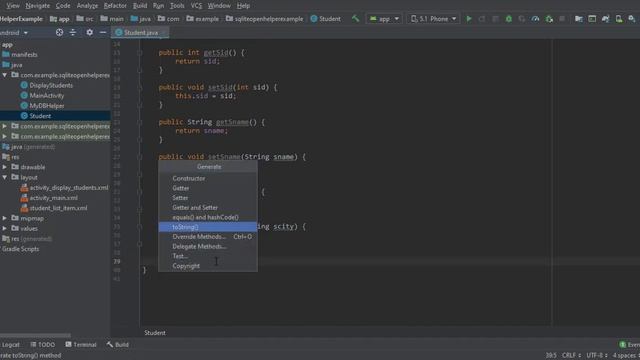Open the app run configuration dropdown
The image size is (640, 360).
(x=384, y=19)
